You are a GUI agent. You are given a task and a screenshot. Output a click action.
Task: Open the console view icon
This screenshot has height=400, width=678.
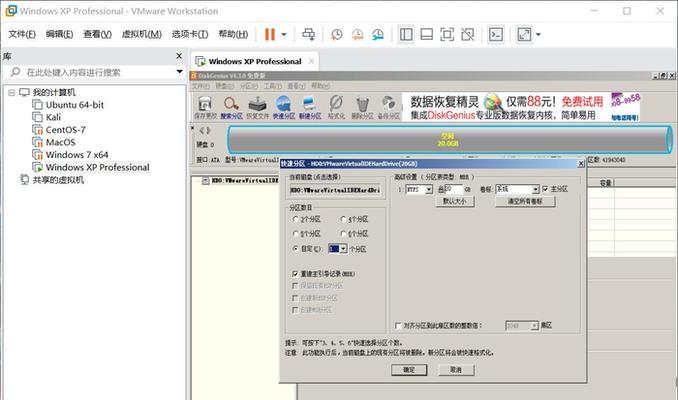[x=496, y=34]
